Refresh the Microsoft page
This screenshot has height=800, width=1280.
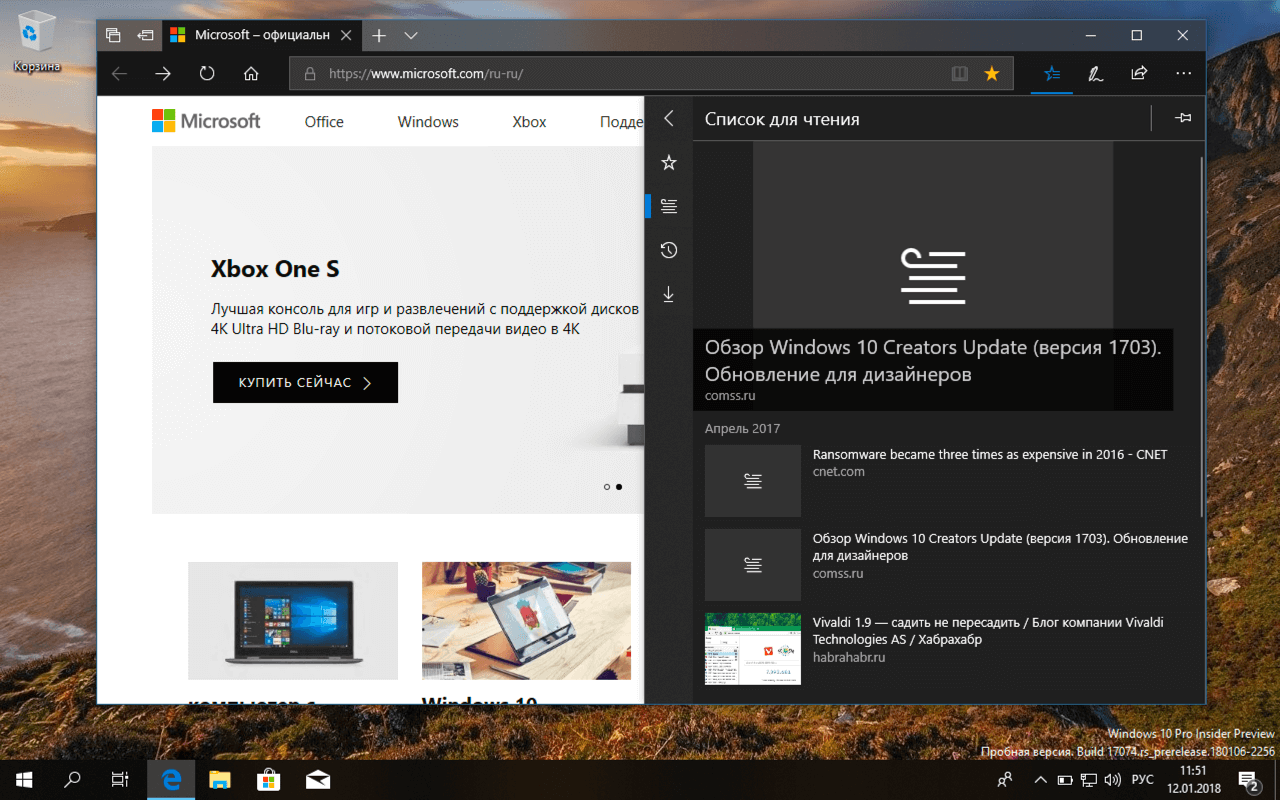tap(207, 73)
